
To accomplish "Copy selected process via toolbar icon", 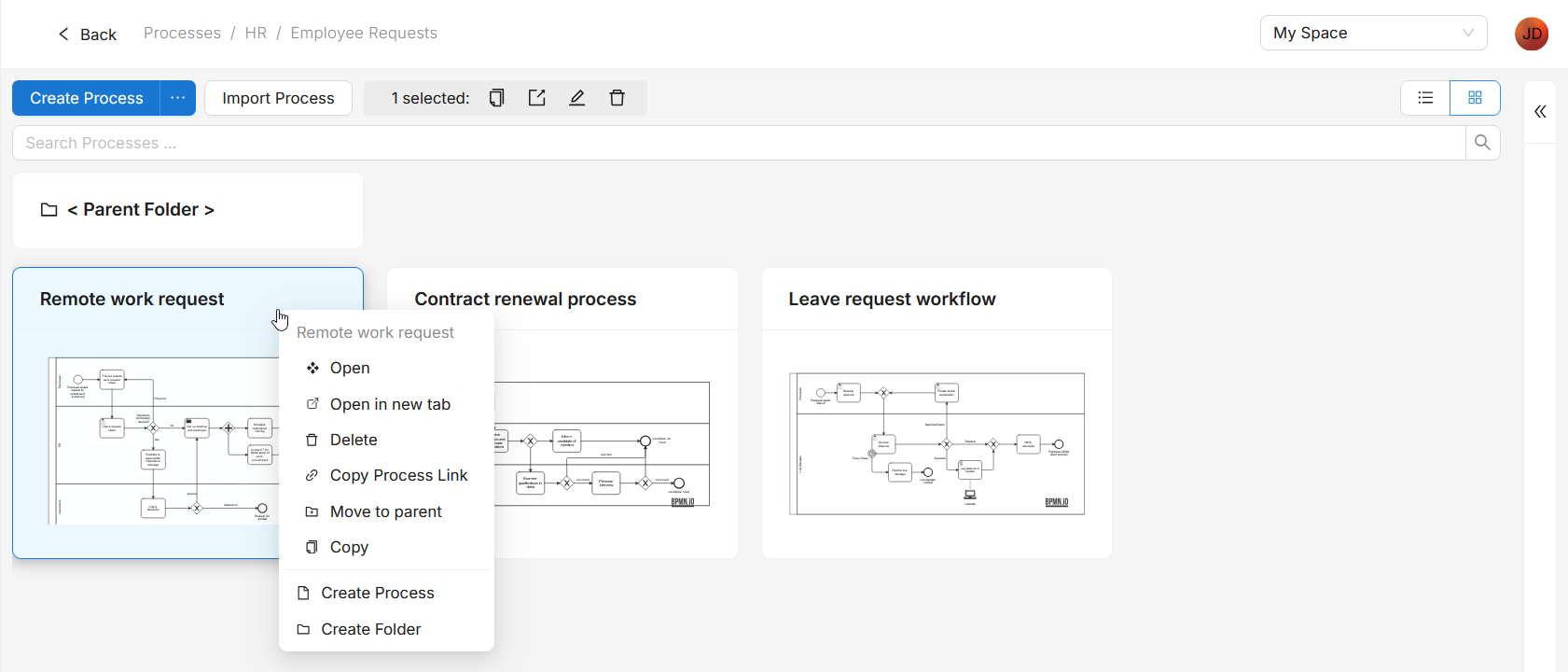I will [497, 98].
